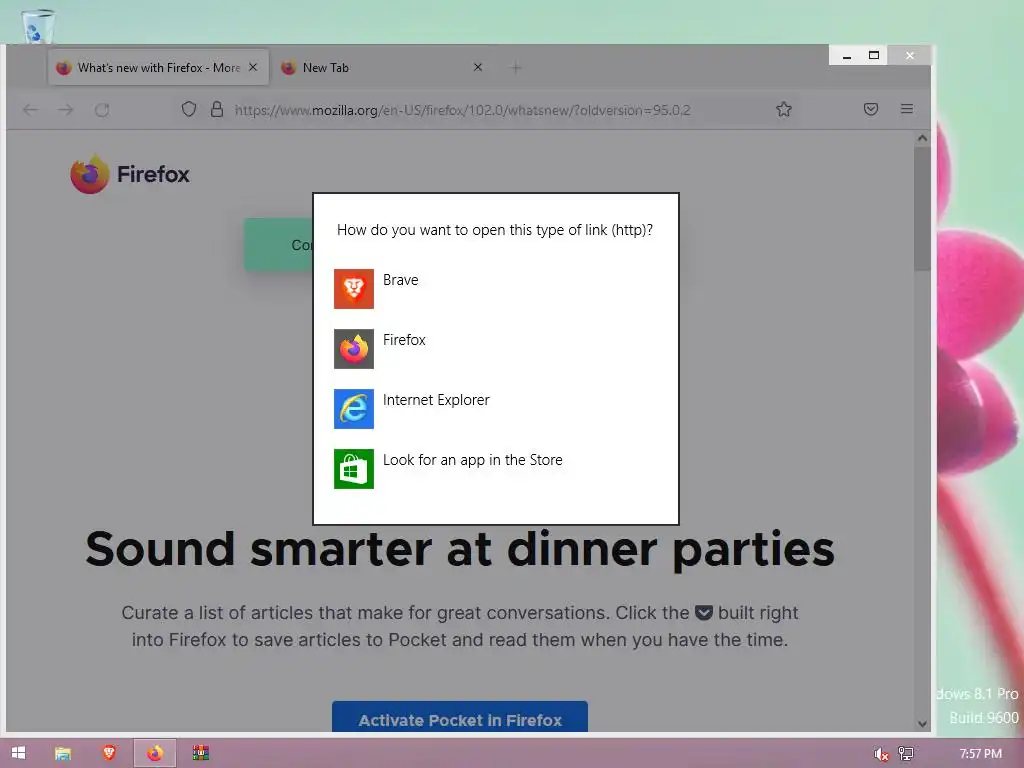Open the Windows Start button
1024x768 pixels.
click(x=18, y=753)
